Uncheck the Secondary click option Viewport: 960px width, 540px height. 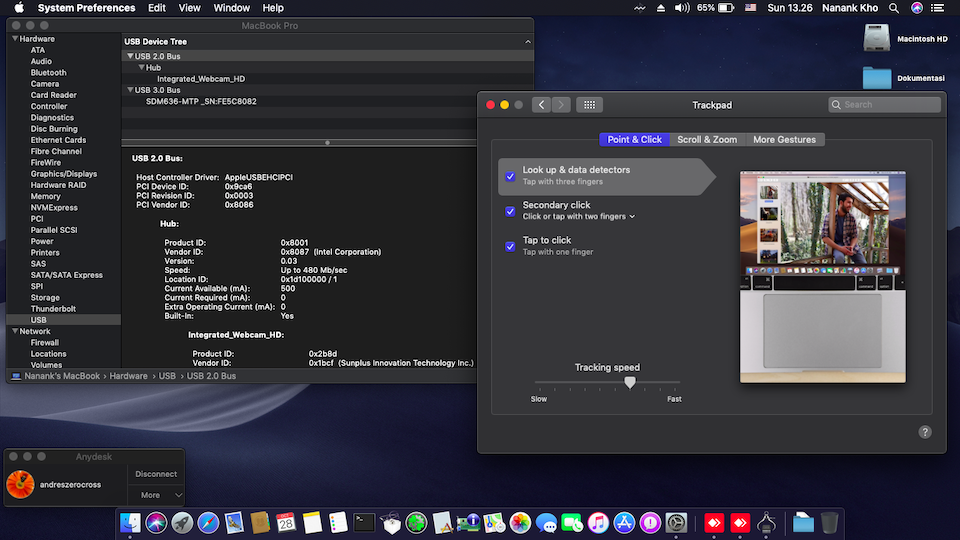[x=510, y=211]
